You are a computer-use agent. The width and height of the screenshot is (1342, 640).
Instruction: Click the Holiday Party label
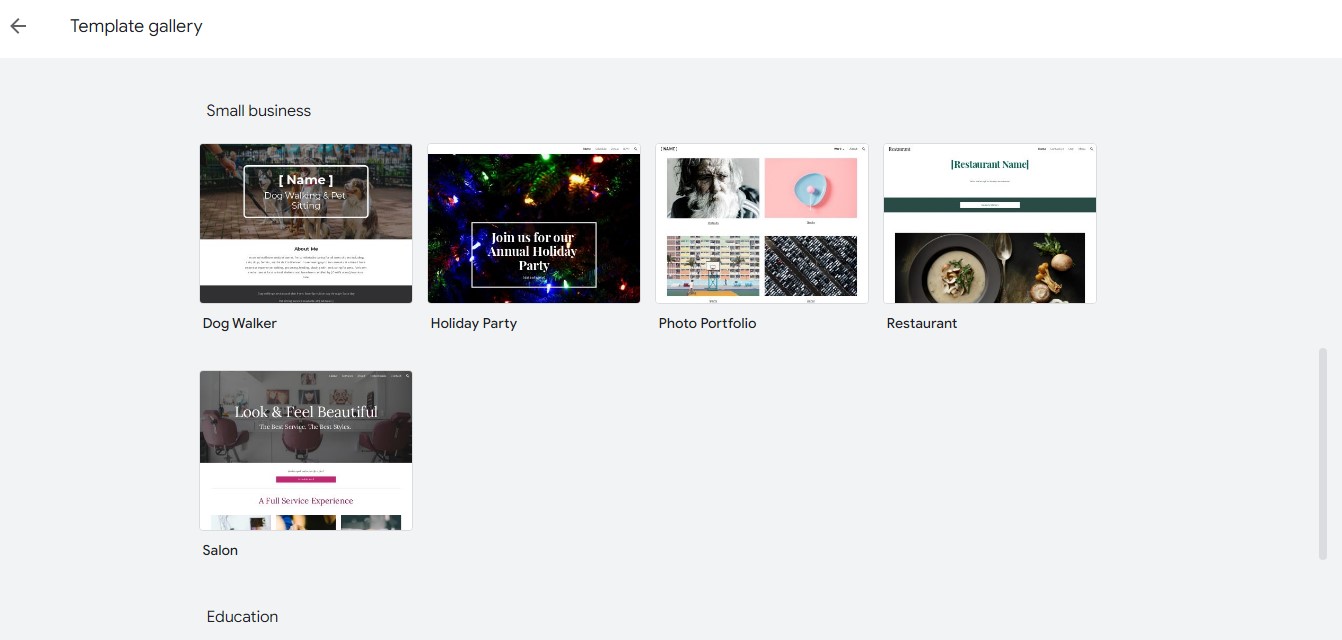coord(474,323)
